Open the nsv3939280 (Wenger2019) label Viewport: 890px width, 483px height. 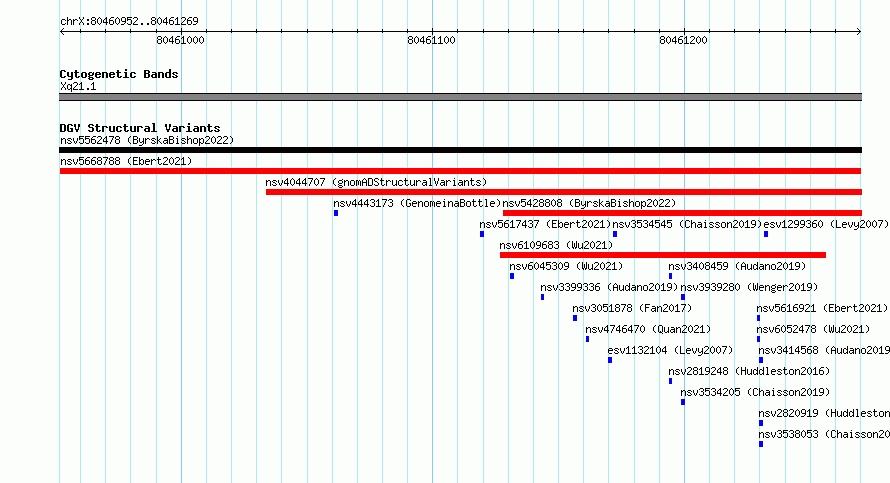749,287
